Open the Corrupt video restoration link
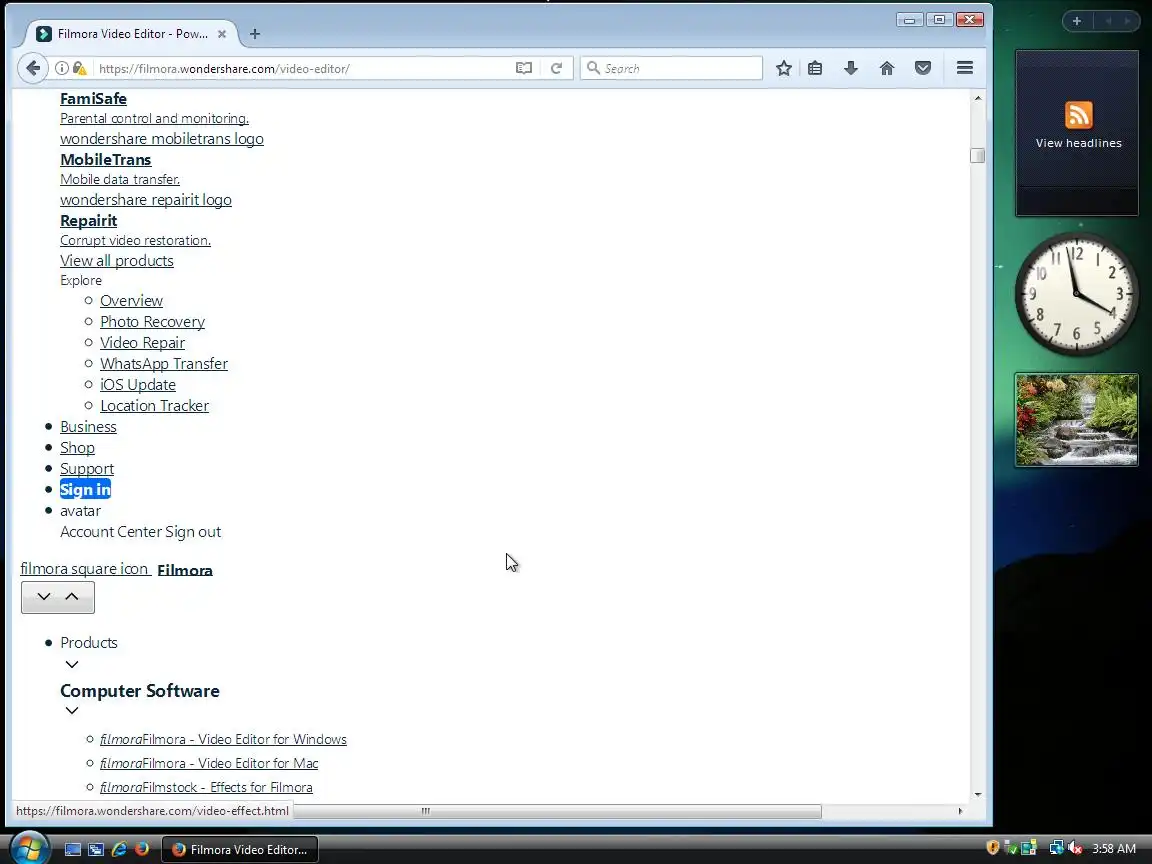Image resolution: width=1152 pixels, height=864 pixels. [x=135, y=240]
